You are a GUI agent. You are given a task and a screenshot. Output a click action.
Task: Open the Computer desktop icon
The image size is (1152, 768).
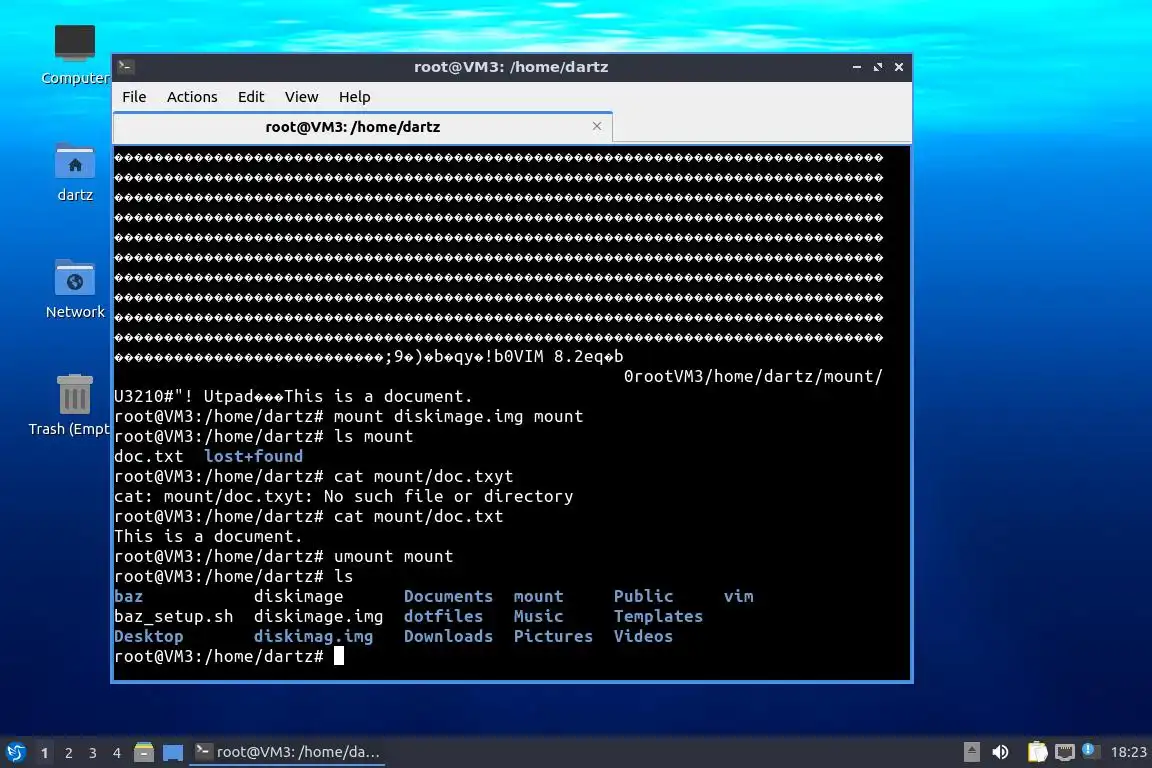point(74,54)
